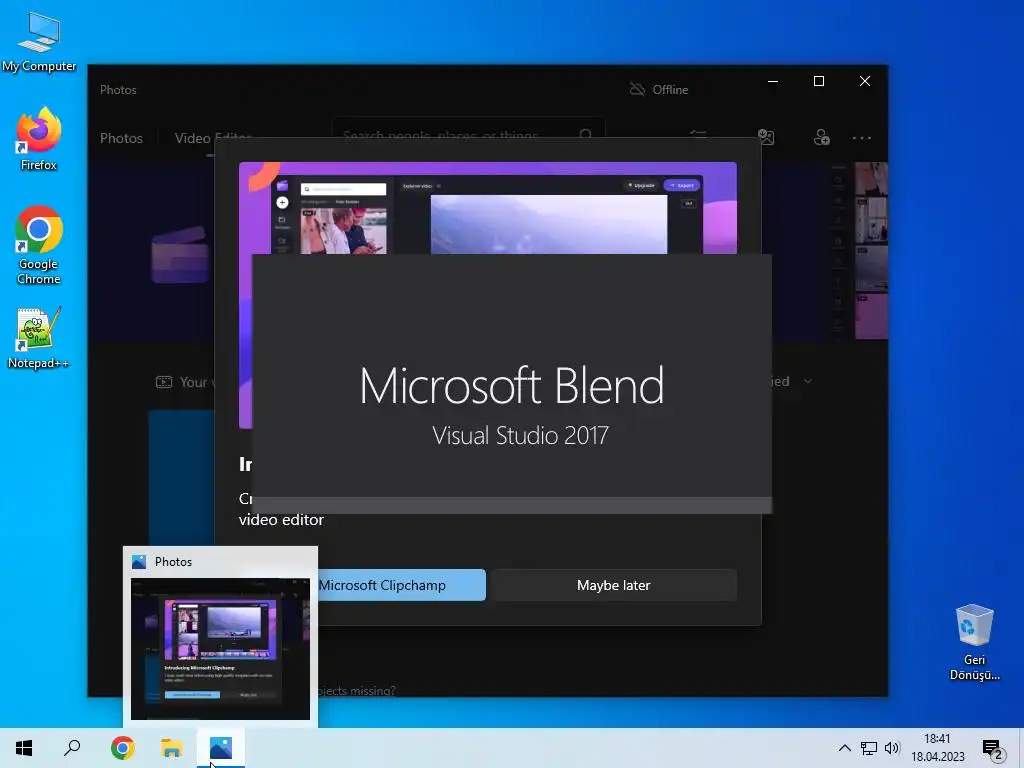The width and height of the screenshot is (1024, 768).
Task: Open the Geri Dönüşüm recycle bin icon
Action: (x=974, y=643)
